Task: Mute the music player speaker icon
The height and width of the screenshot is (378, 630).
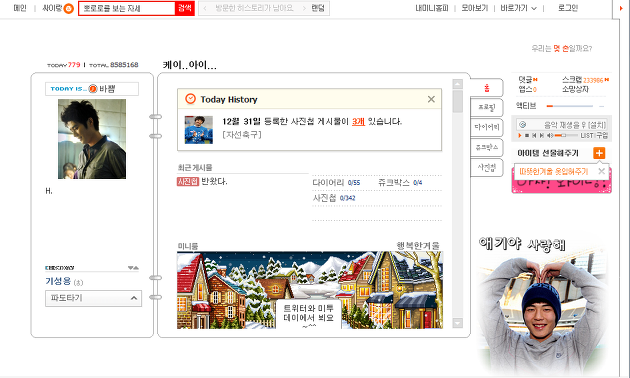Action: (550, 136)
